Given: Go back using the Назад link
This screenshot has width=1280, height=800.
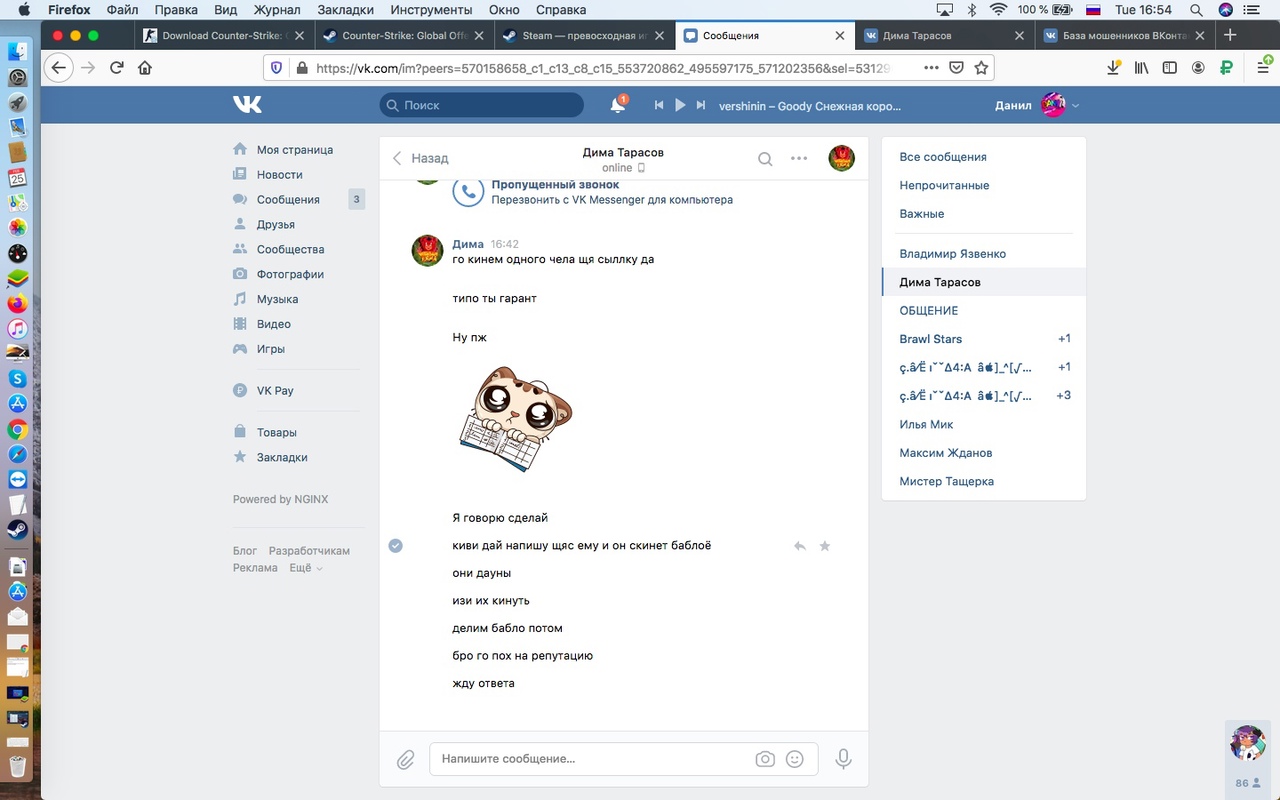Looking at the screenshot, I should tap(421, 158).
